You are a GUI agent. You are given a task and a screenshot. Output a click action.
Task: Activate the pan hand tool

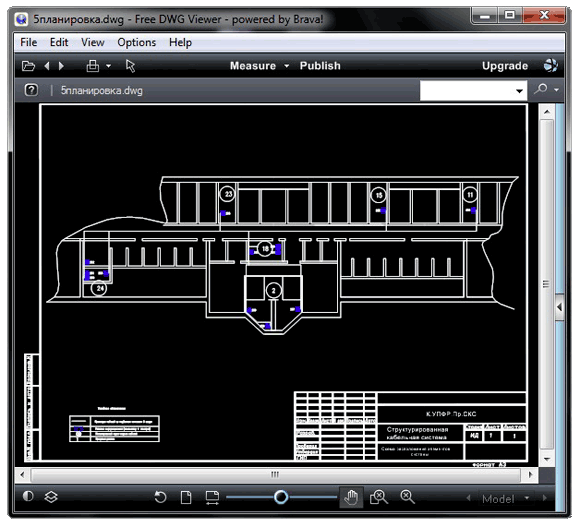click(x=351, y=497)
